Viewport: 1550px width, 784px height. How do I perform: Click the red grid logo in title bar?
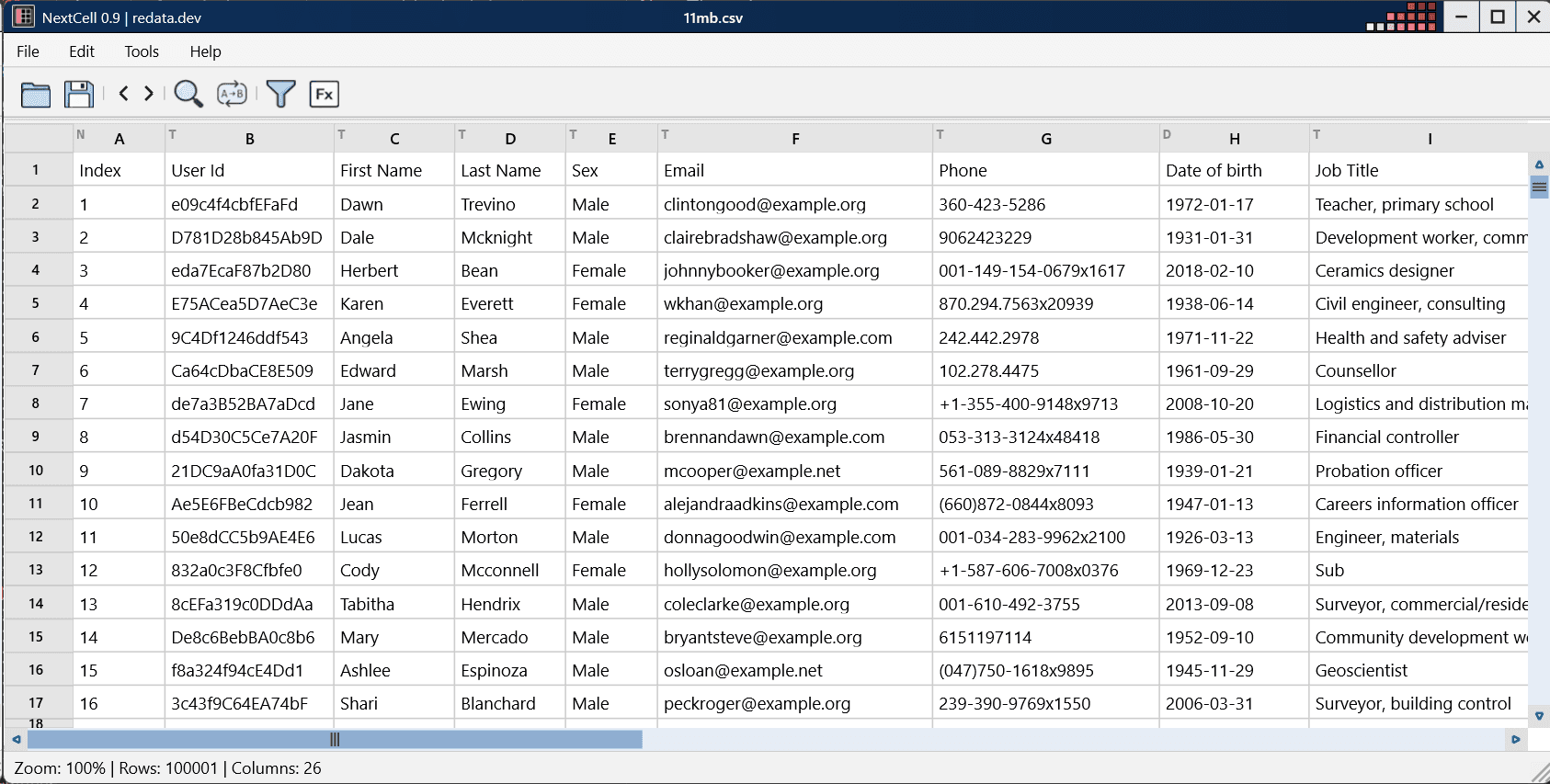tap(1402, 17)
